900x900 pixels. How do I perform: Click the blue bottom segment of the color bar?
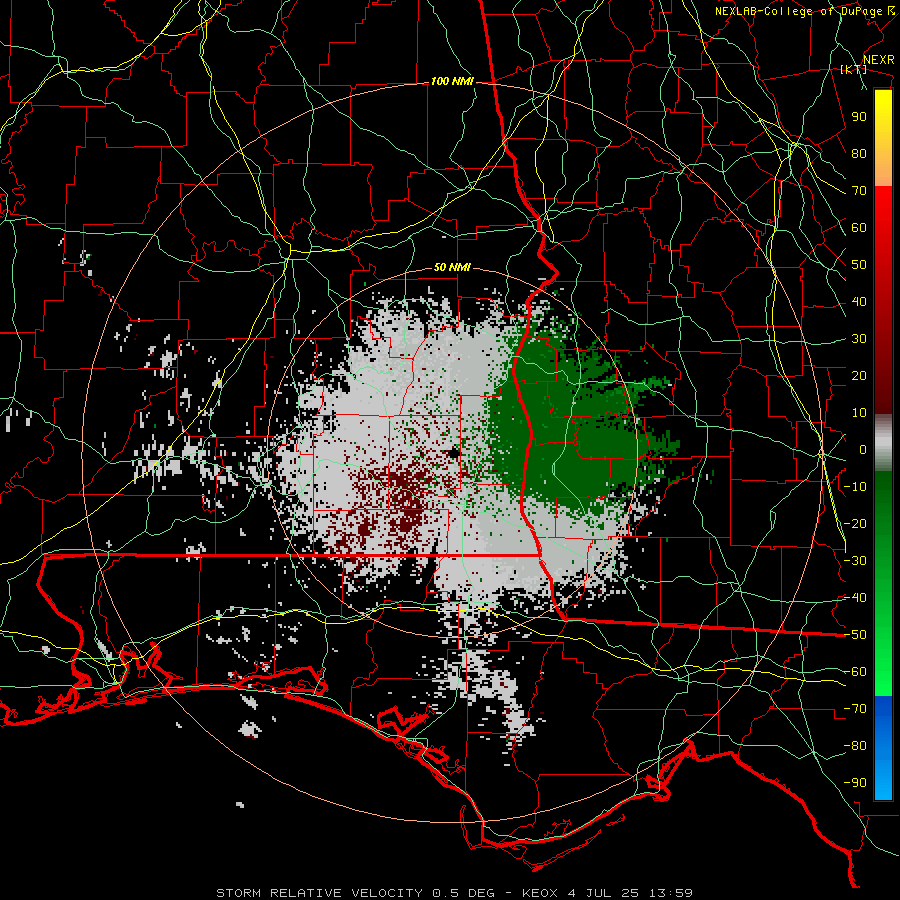pos(883,748)
